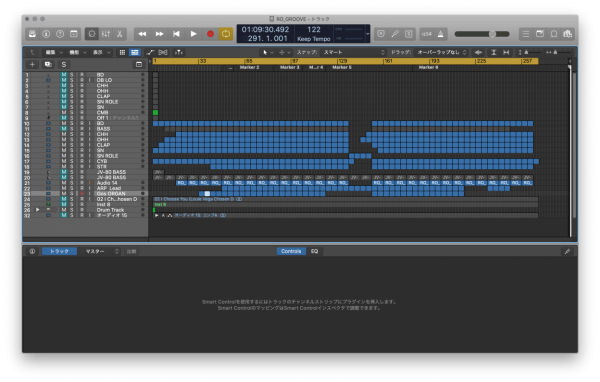The image size is (600, 382).
Task: Toggle the global track Solo S button
Action: click(64, 64)
